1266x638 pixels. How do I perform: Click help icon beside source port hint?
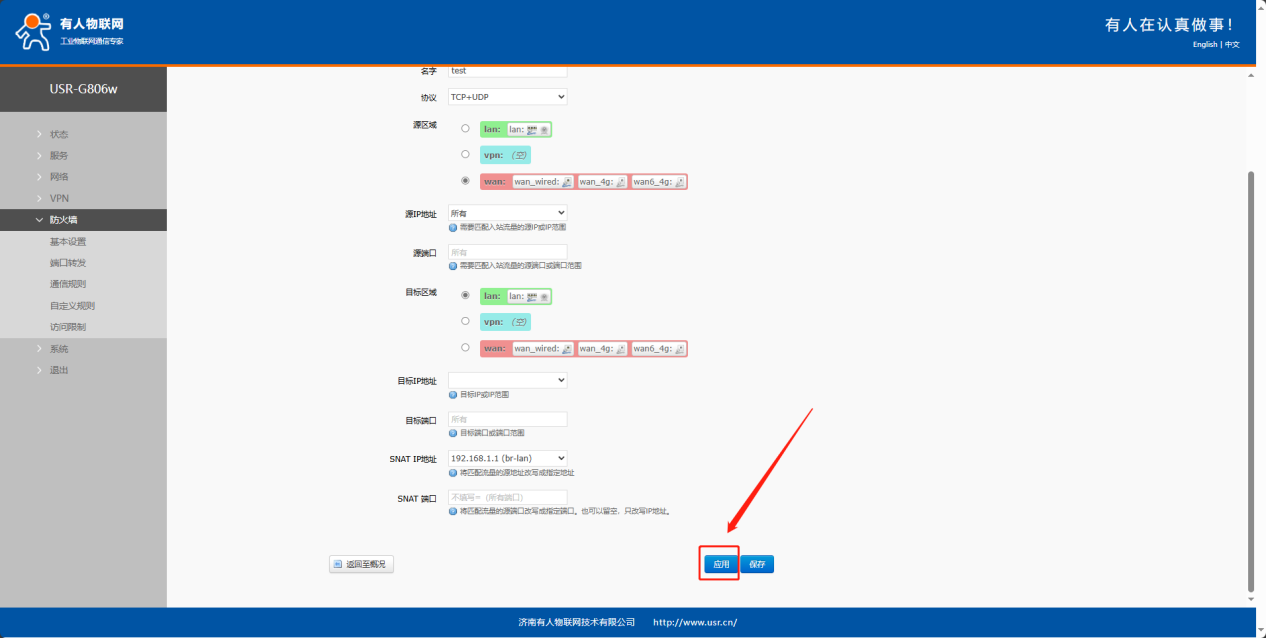(x=453, y=266)
